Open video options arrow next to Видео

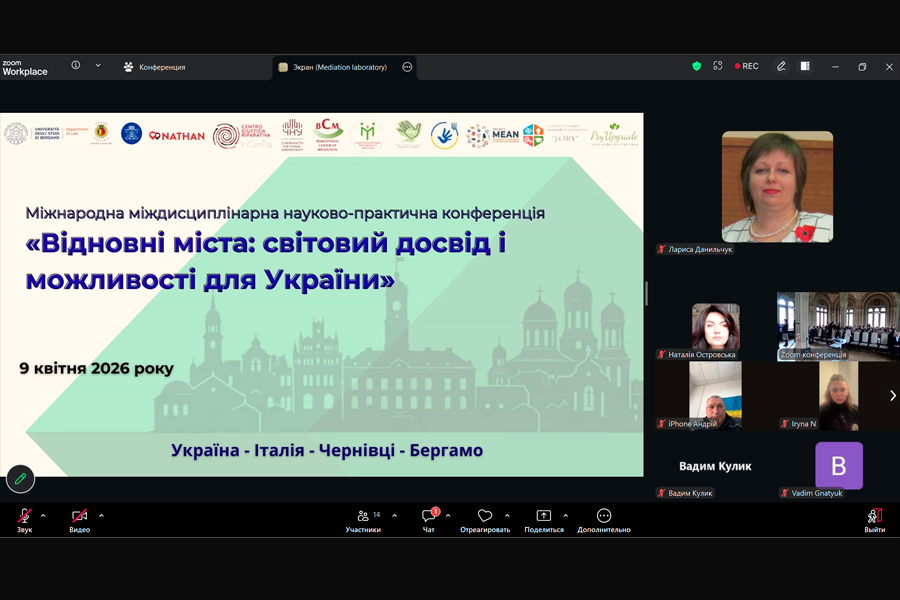click(x=102, y=516)
